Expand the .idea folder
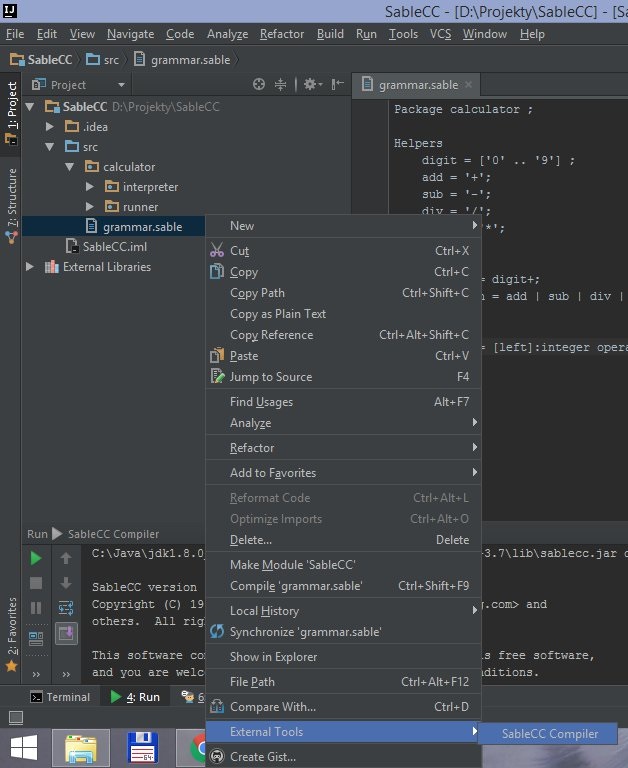The height and width of the screenshot is (768, 628). click(49, 126)
